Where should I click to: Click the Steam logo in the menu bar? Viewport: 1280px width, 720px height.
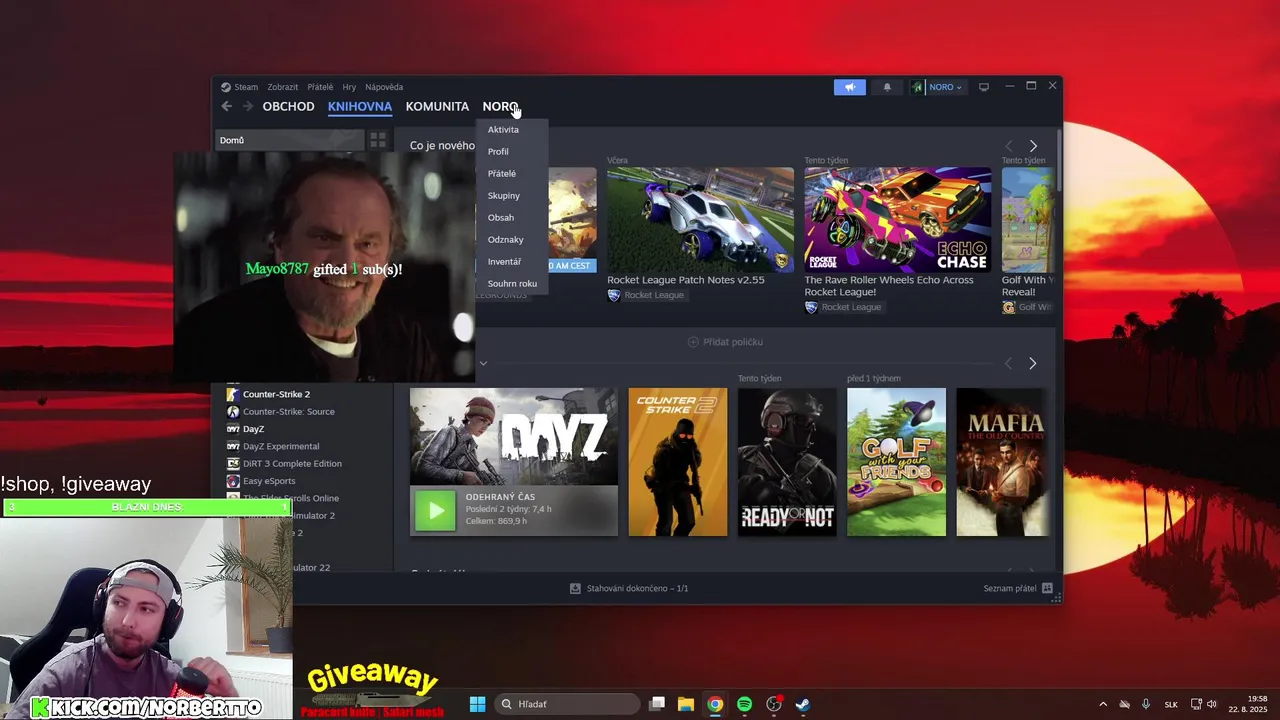[226, 87]
